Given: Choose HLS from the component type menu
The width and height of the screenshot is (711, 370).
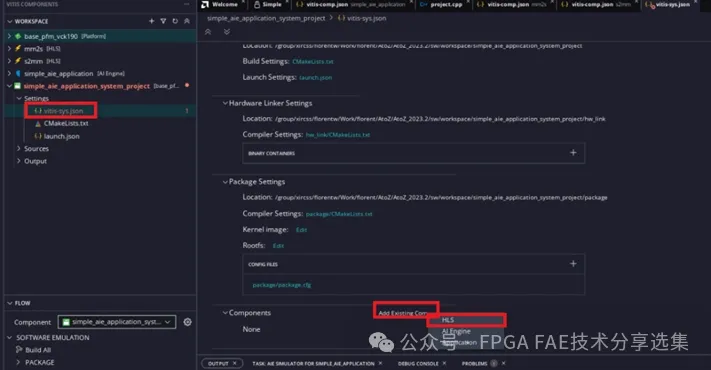Looking at the screenshot, I should point(467,320).
